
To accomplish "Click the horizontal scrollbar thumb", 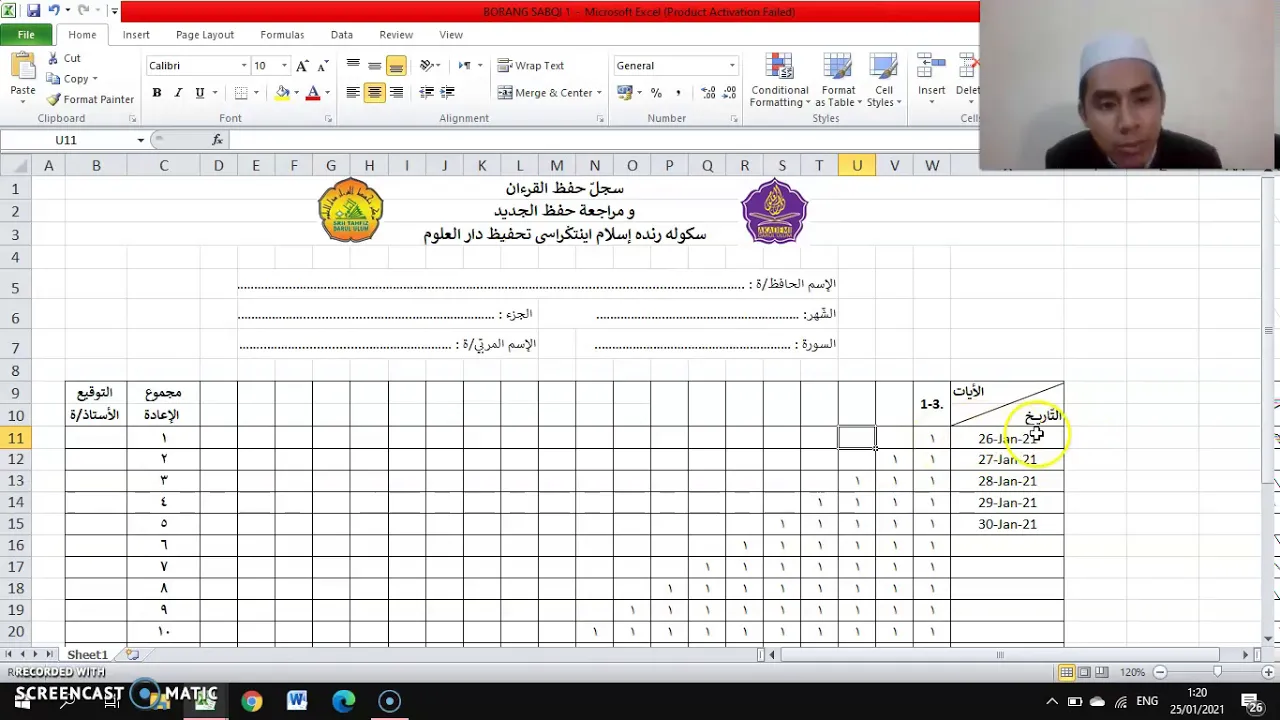I will click(x=1000, y=655).
